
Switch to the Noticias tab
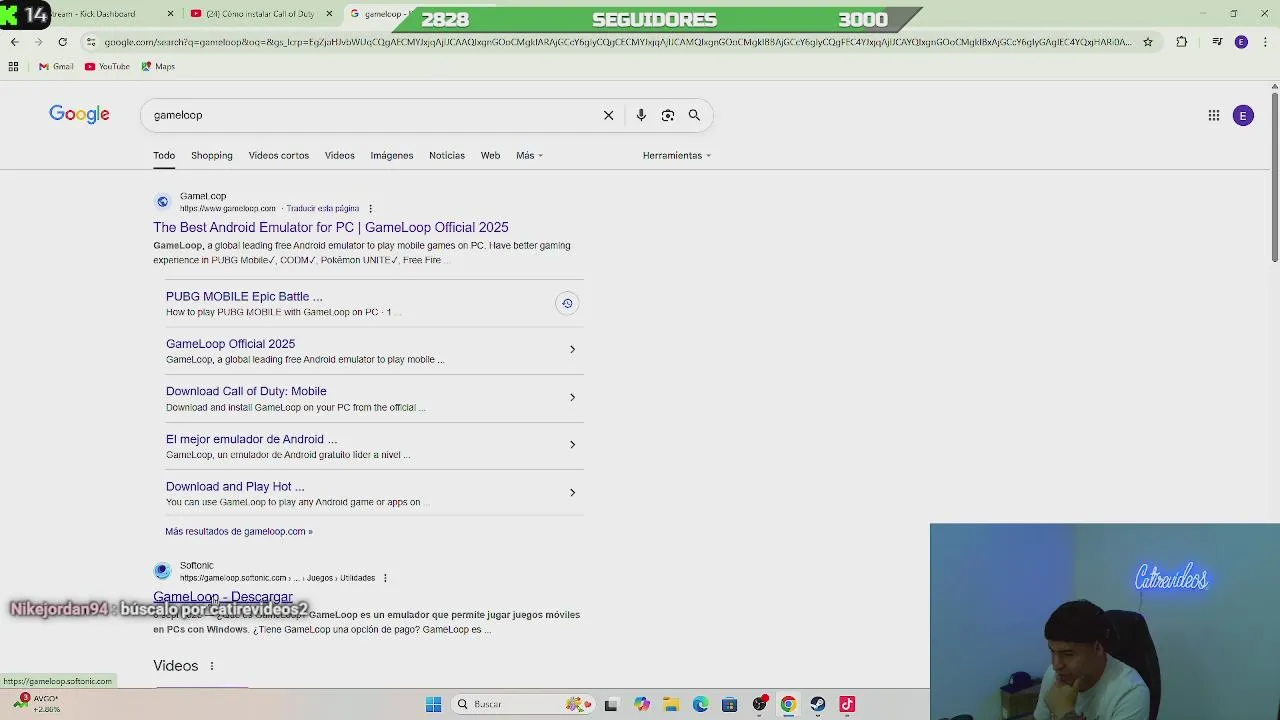coord(447,156)
